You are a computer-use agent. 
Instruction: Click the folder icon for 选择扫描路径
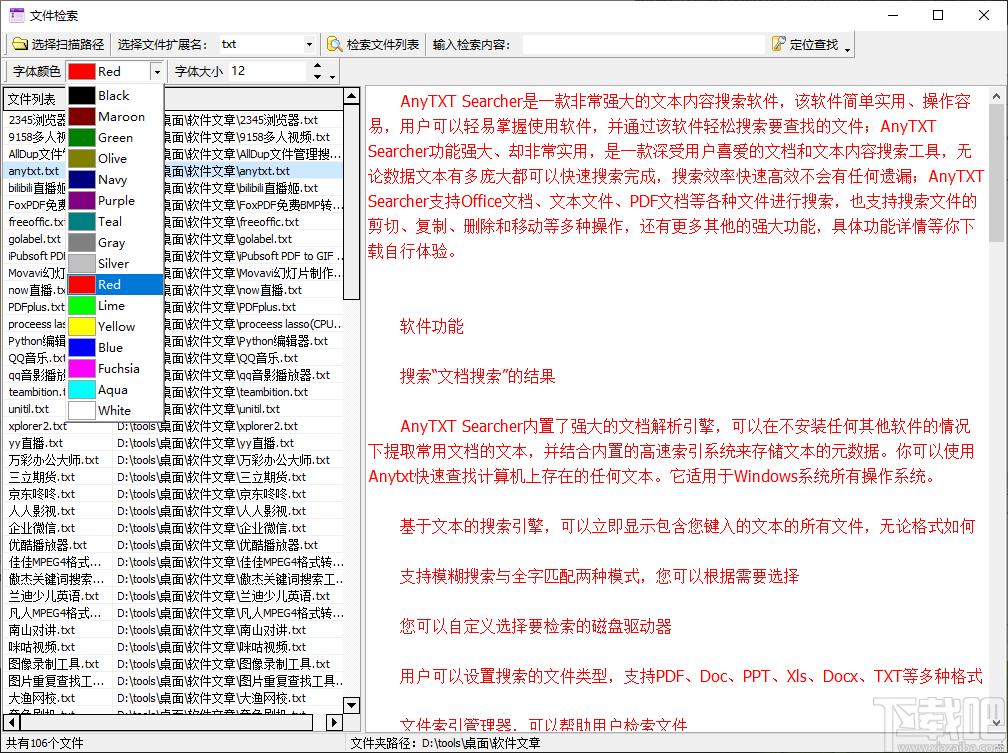coord(20,44)
